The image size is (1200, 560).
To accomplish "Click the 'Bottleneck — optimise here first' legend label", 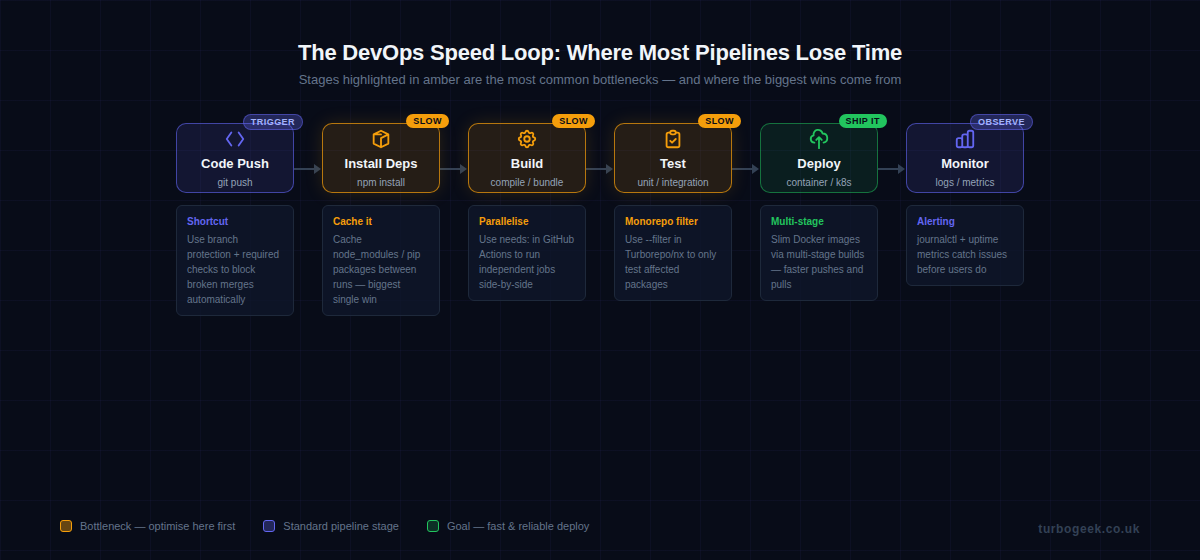I will click(158, 526).
